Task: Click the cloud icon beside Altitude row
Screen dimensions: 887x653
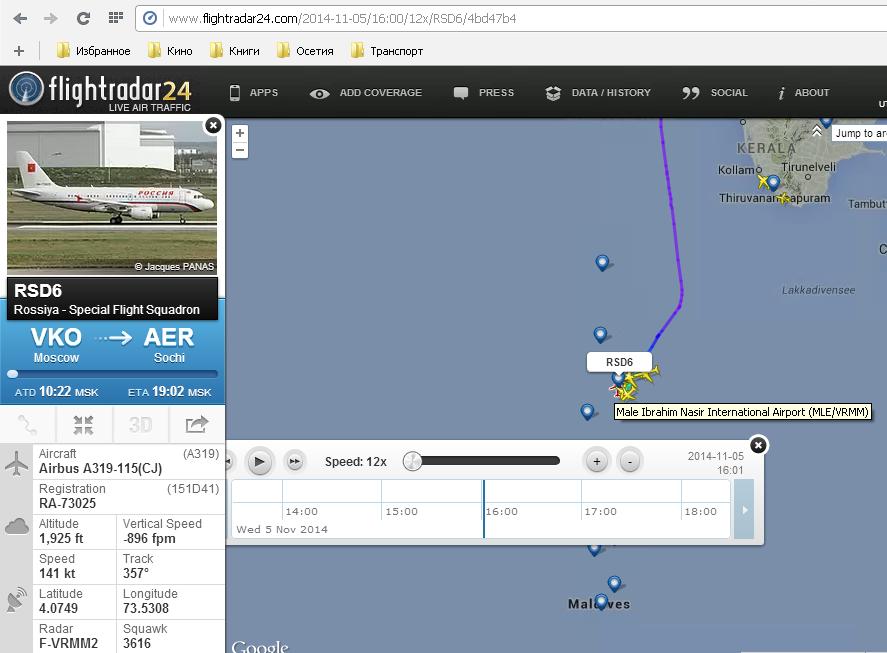Action: point(16,526)
